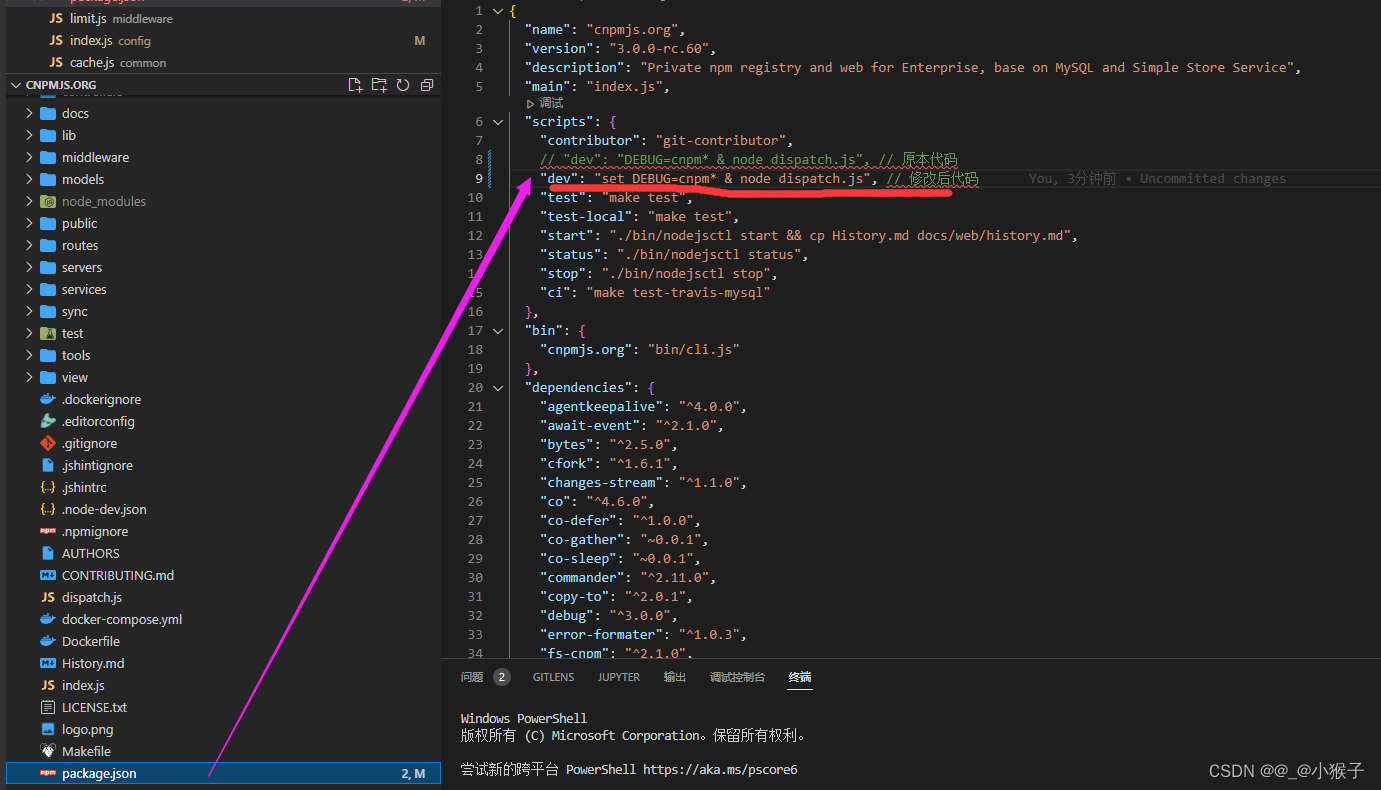This screenshot has width=1381, height=790.
Task: Switch to the GITLENS panel tab
Action: point(553,677)
